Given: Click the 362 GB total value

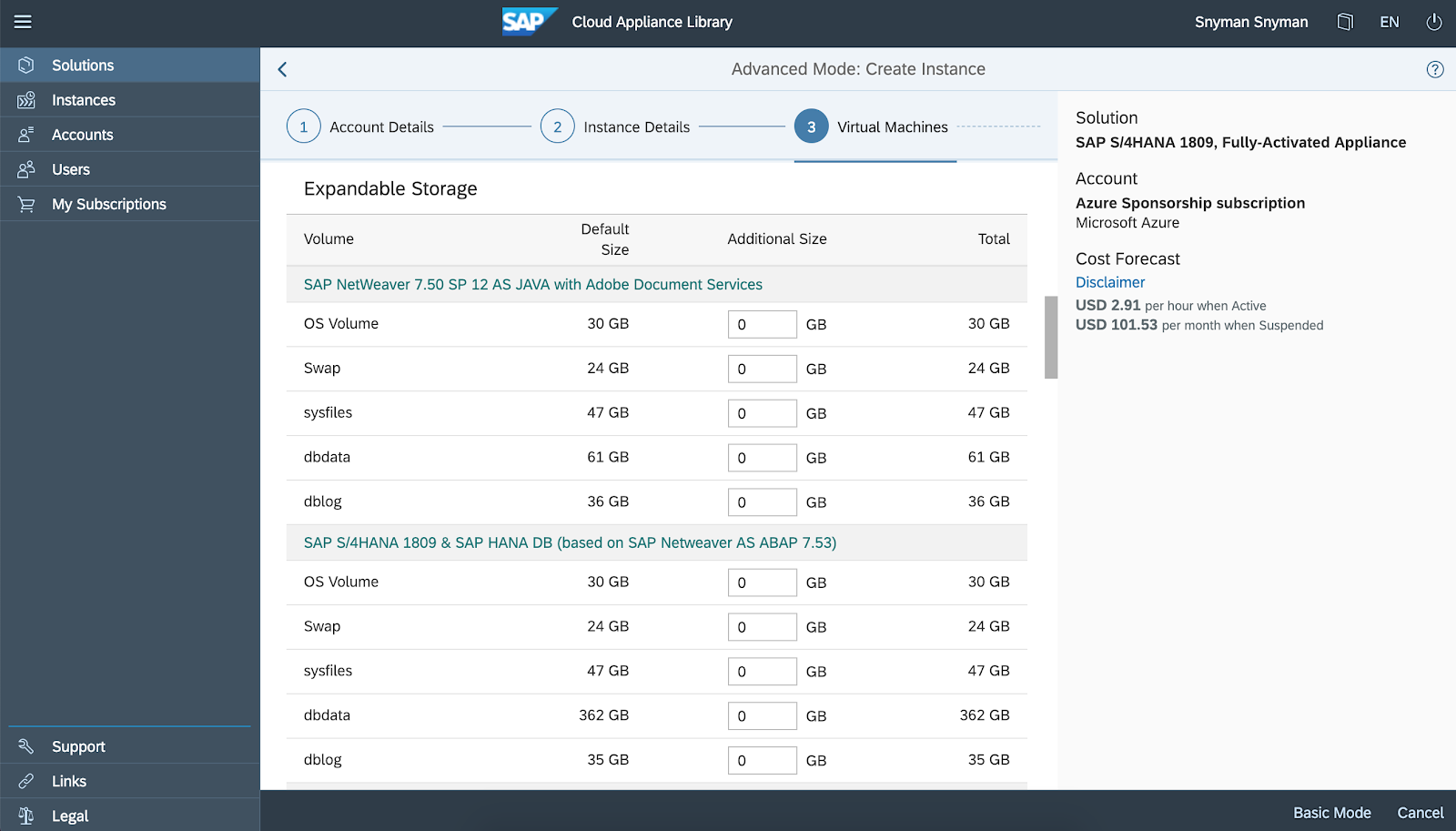Looking at the screenshot, I should [x=985, y=715].
